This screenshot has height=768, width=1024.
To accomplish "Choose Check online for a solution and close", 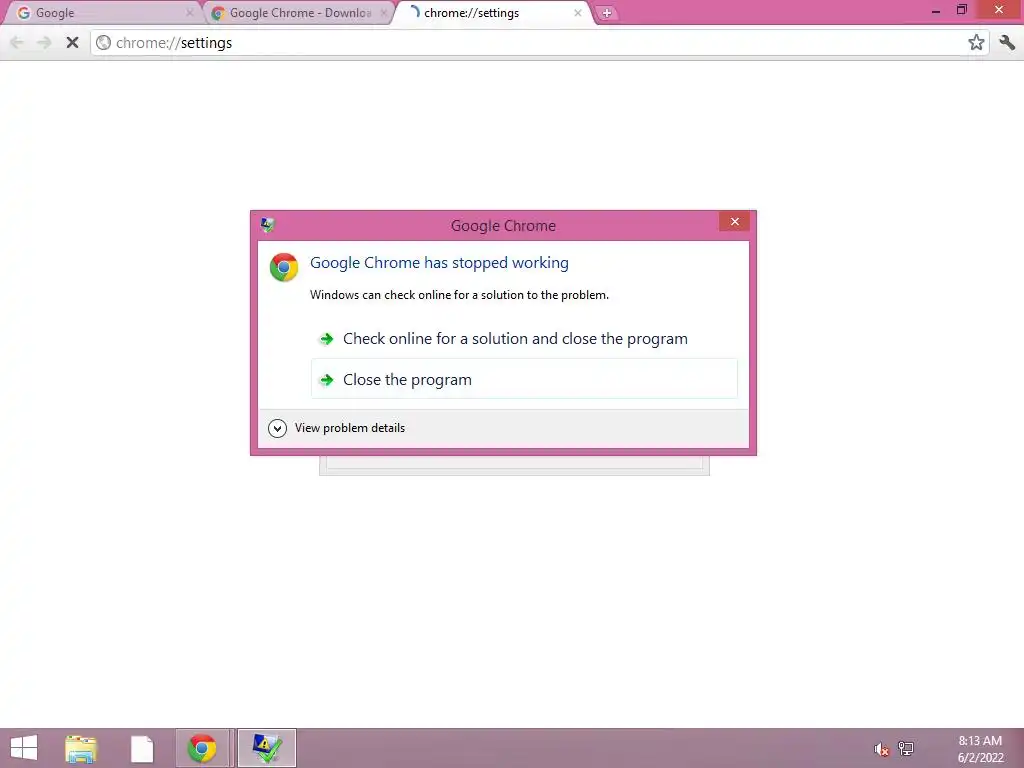I will tap(524, 338).
